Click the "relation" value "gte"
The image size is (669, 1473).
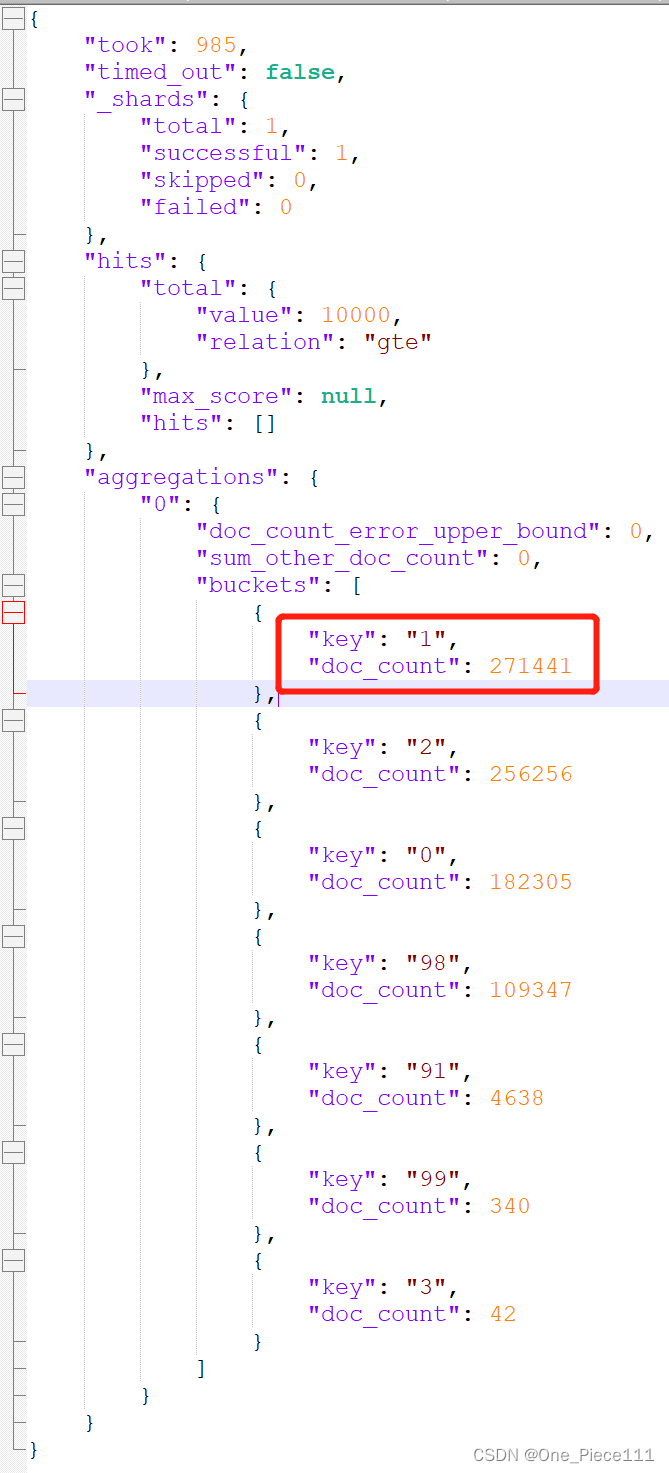tap(398, 342)
